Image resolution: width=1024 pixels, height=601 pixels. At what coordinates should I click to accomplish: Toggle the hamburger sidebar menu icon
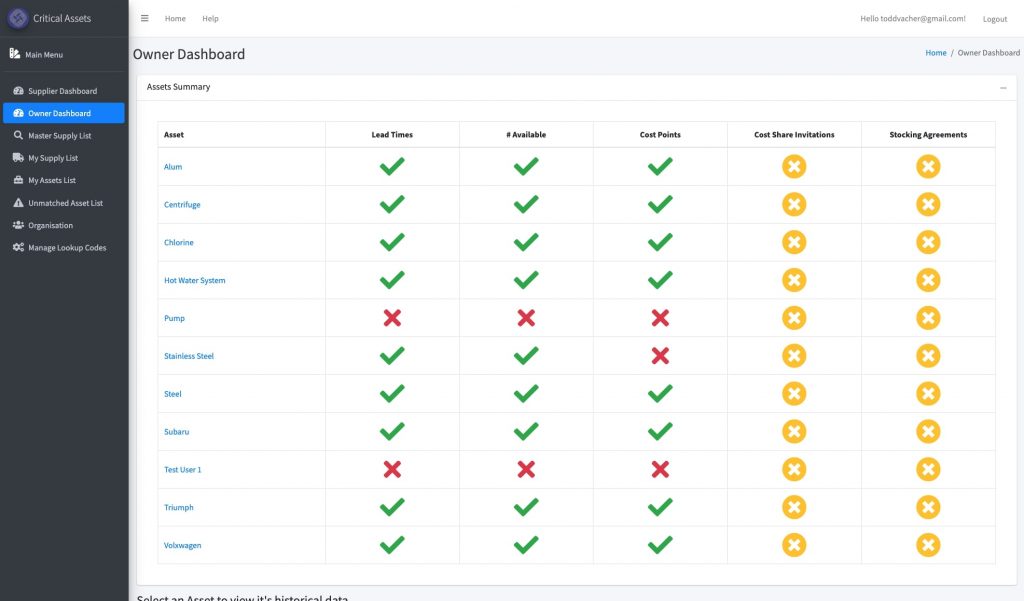pyautogui.click(x=145, y=18)
